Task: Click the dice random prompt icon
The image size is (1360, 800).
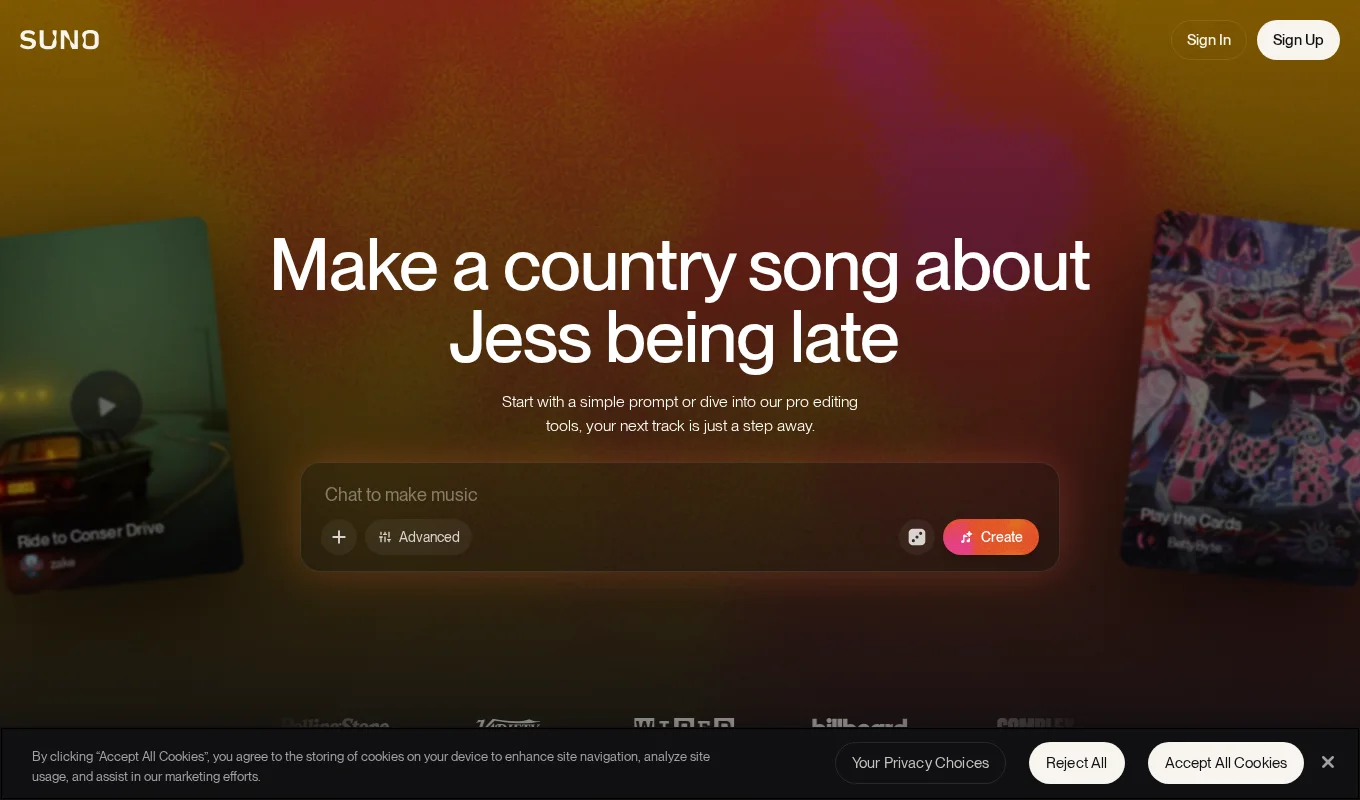Action: click(917, 537)
